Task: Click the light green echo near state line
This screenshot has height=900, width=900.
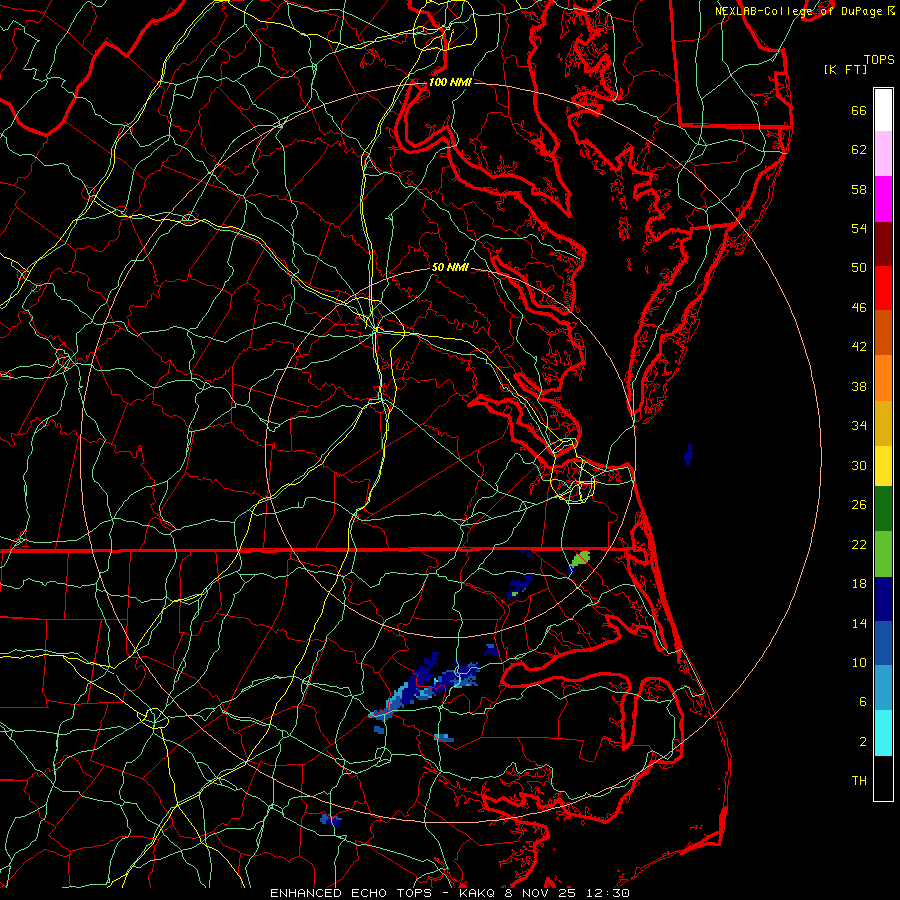Action: (581, 558)
